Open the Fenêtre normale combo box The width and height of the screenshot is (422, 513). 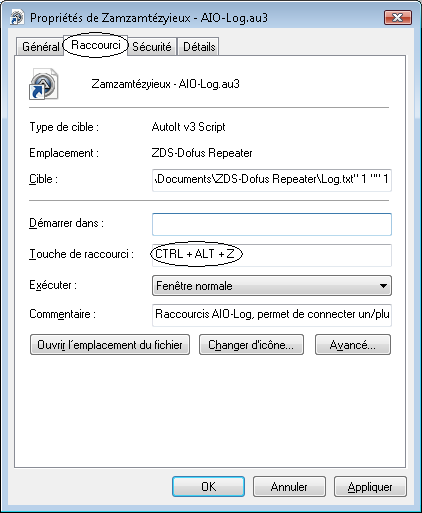point(272,286)
